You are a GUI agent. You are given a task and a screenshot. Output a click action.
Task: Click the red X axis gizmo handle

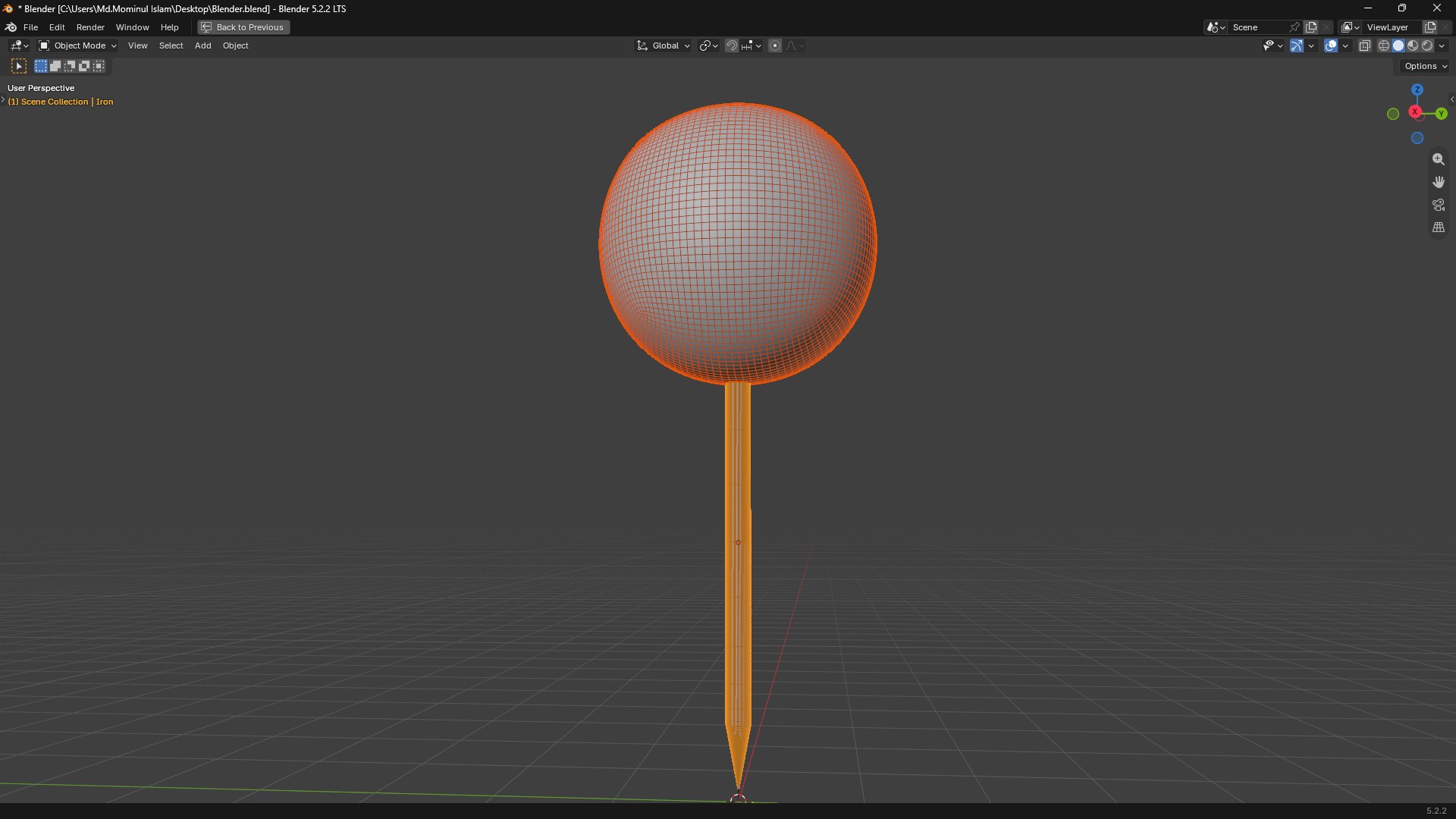(1415, 112)
